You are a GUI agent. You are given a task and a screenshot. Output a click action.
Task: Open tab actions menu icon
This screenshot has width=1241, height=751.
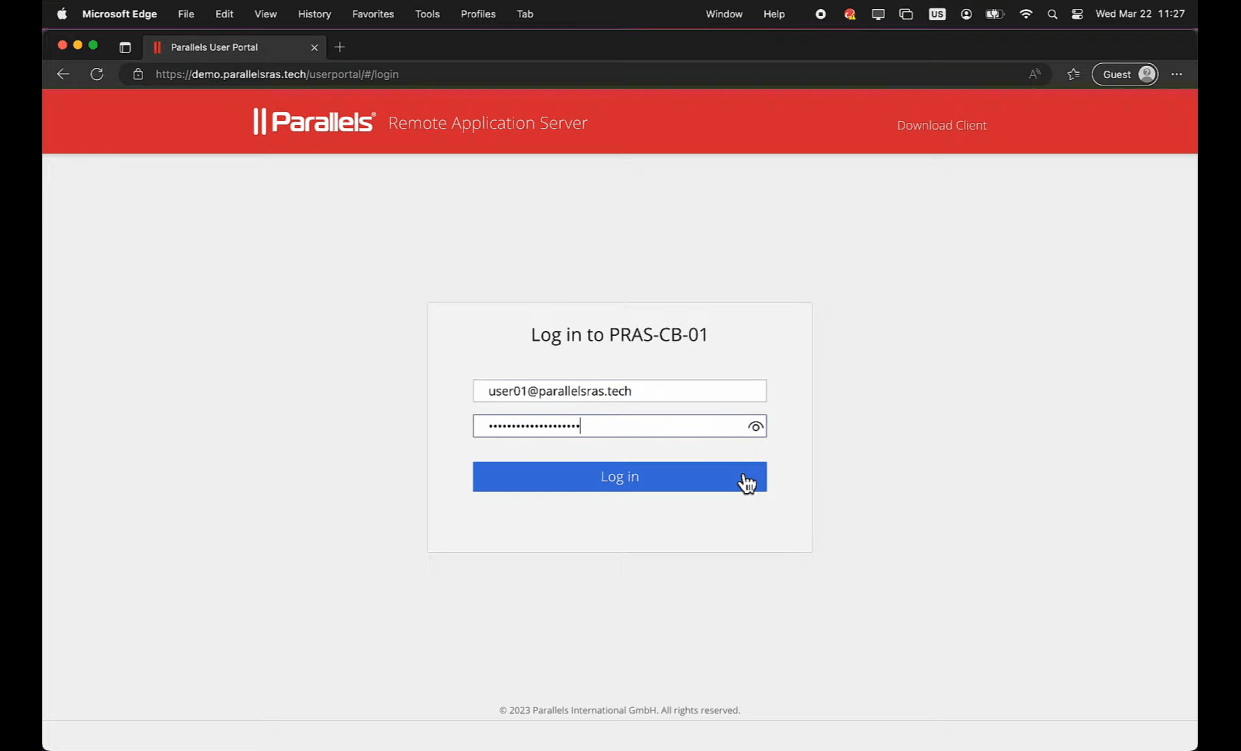click(x=125, y=47)
